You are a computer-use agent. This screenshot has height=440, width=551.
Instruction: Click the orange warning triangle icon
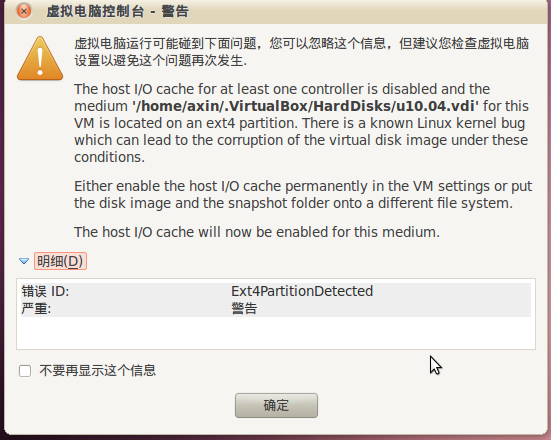[40, 59]
